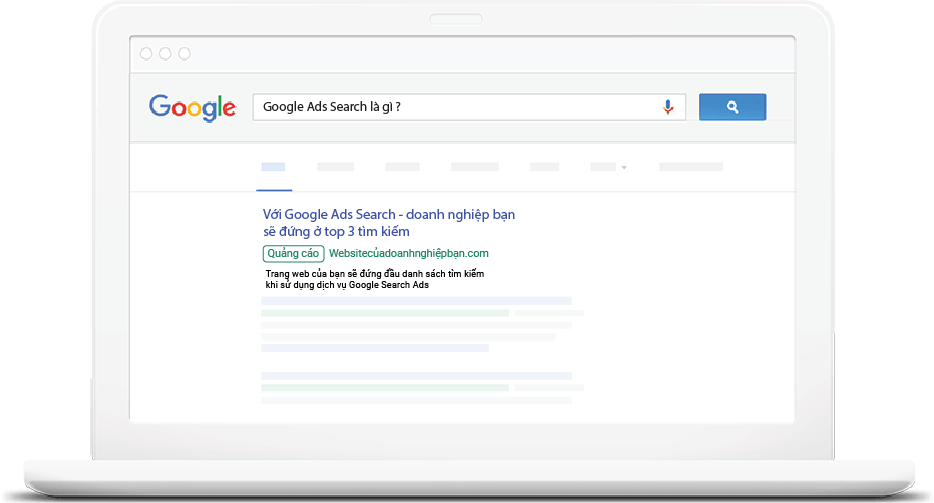Select the fourth placeholder search tab
Image resolution: width=934 pixels, height=503 pixels.
tap(475, 167)
